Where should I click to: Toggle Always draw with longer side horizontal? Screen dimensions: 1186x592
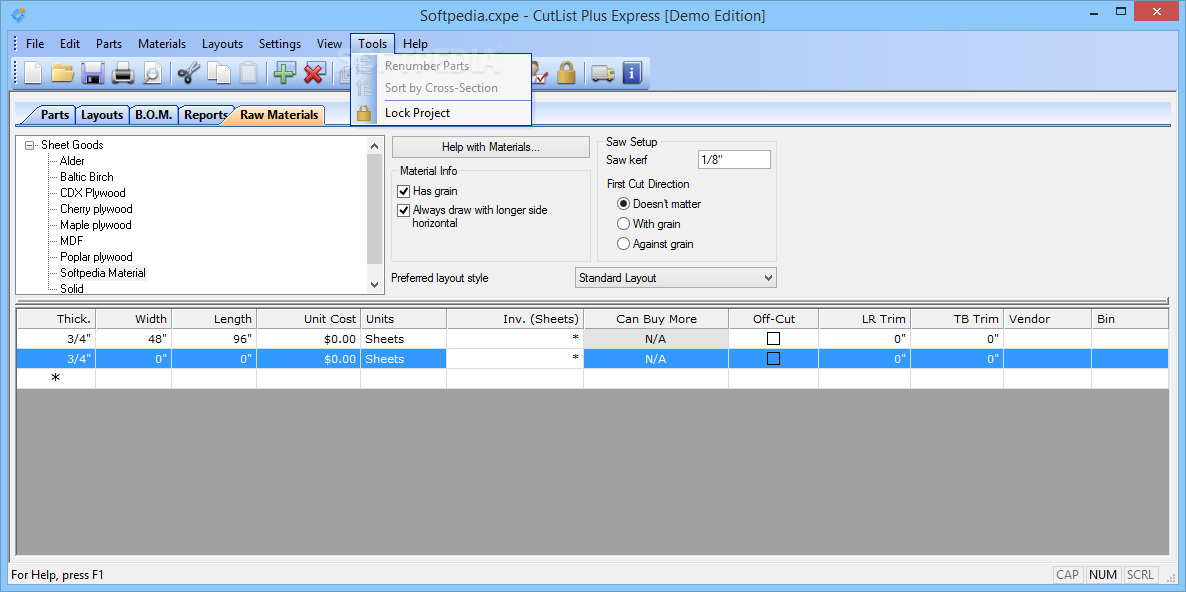tap(403, 210)
